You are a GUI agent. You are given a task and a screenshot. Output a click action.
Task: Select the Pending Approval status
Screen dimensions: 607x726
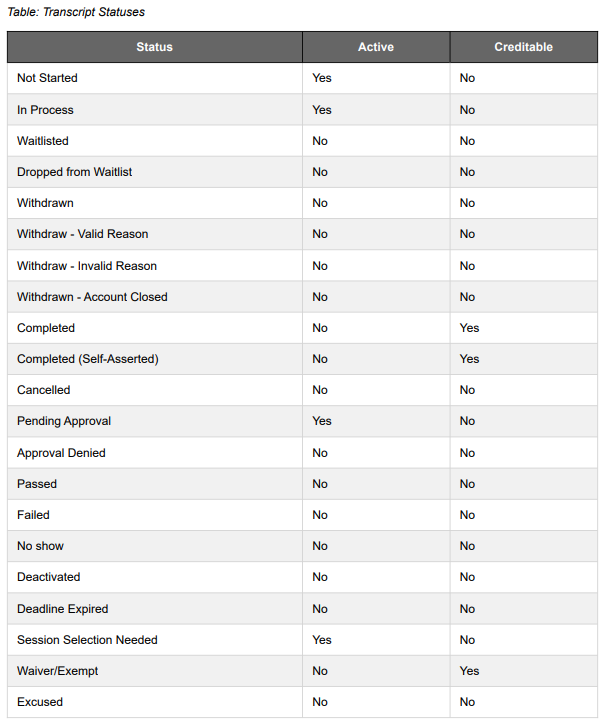click(x=64, y=421)
